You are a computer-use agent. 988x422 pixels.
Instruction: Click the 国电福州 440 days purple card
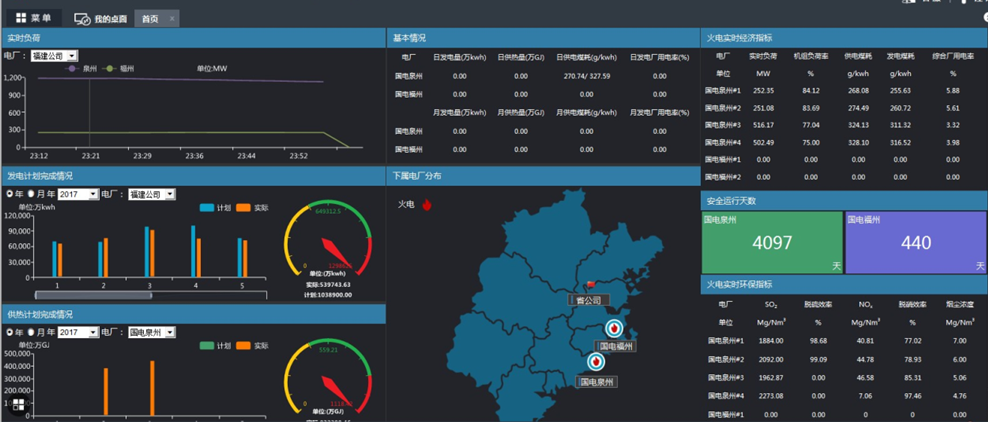click(915, 242)
